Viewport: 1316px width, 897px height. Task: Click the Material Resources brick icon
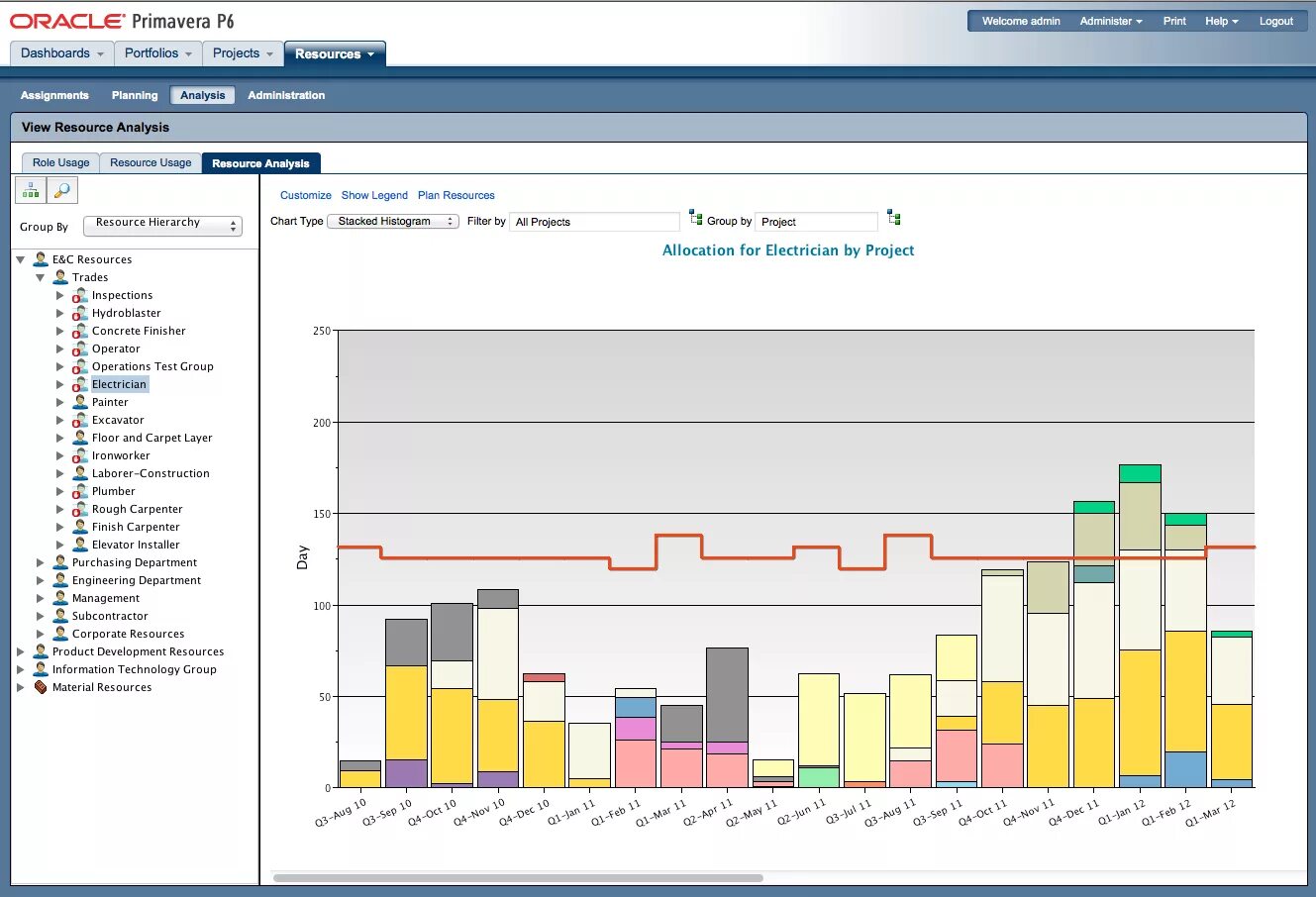41,687
